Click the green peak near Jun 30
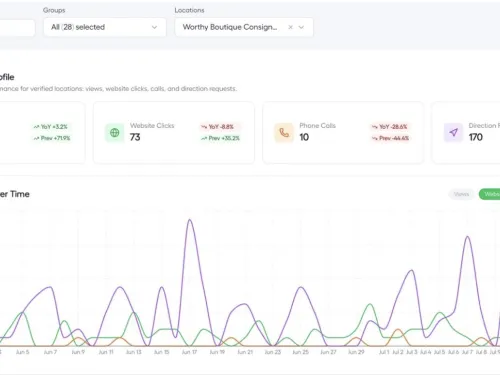 [x=370, y=304]
